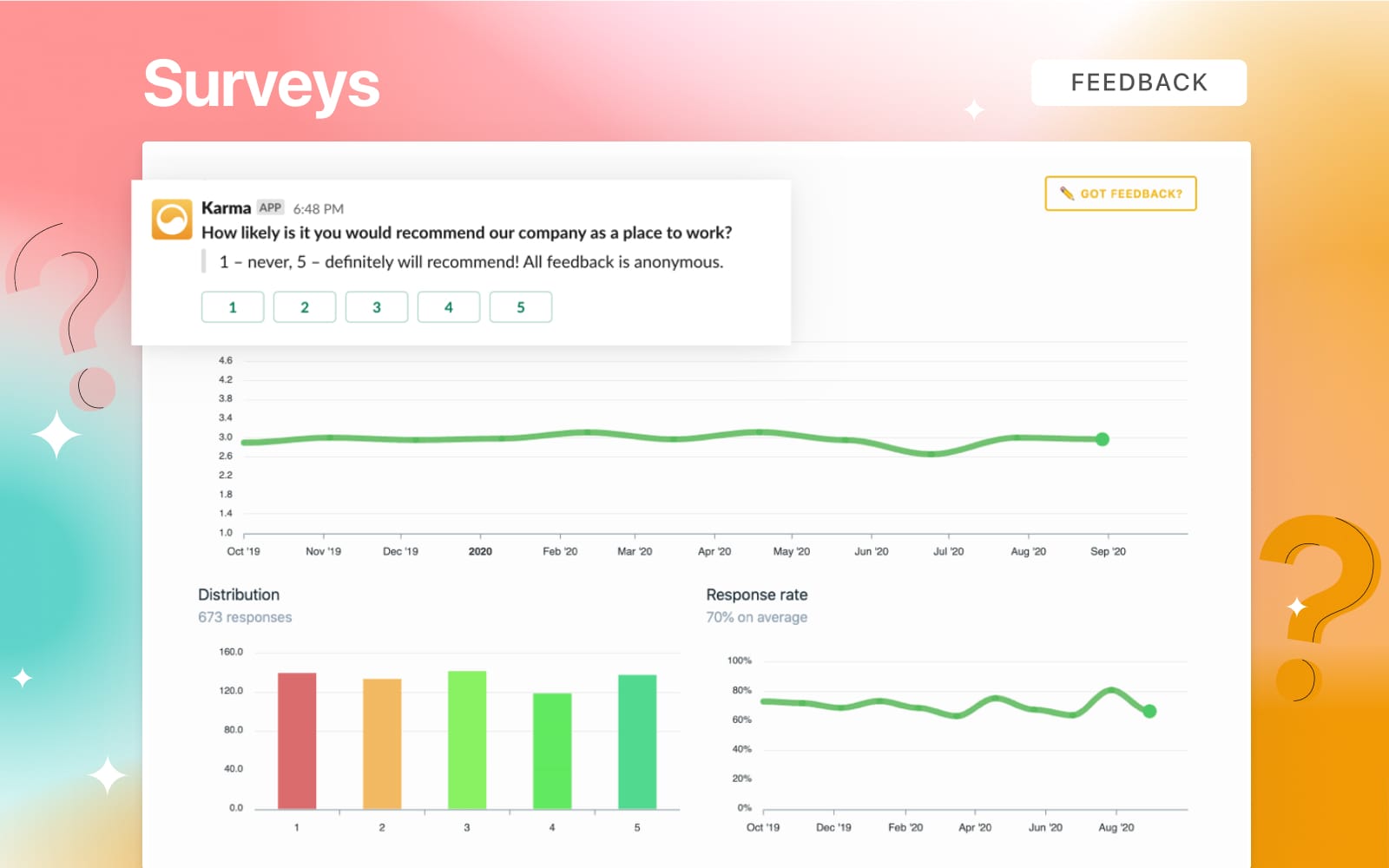Choose rating 5 definitely recommend
This screenshot has height=868, width=1389.
click(x=521, y=307)
